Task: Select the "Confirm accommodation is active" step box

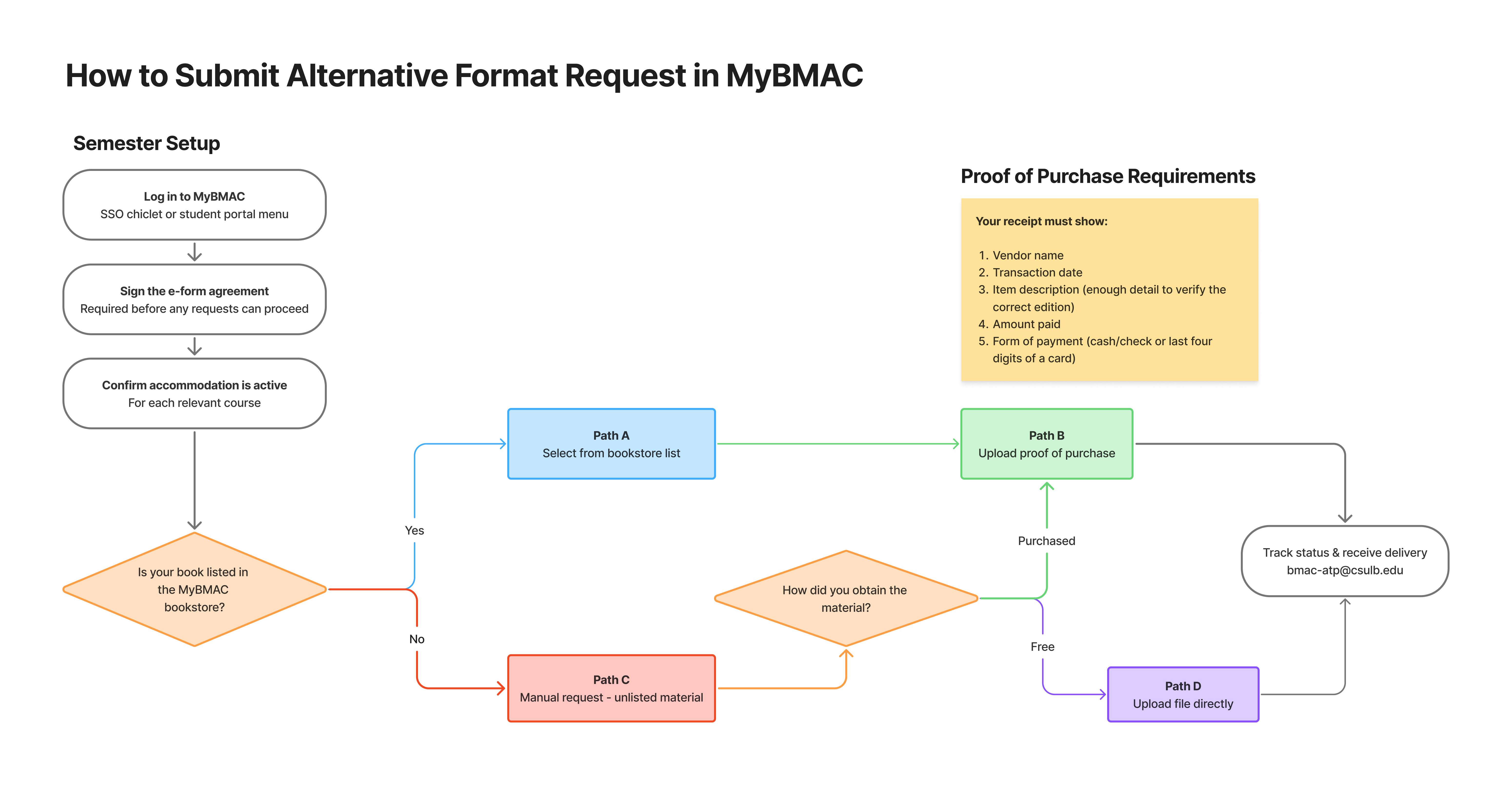Action: 194,393
